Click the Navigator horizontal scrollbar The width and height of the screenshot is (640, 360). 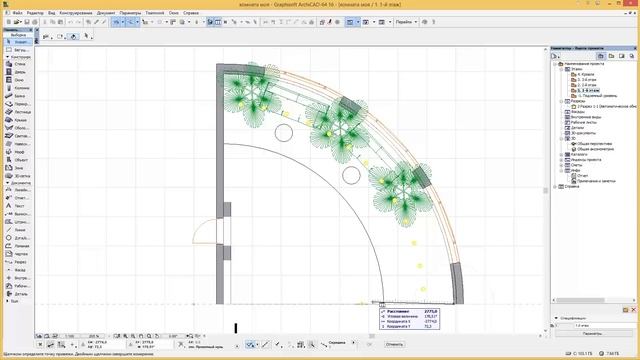(580, 300)
